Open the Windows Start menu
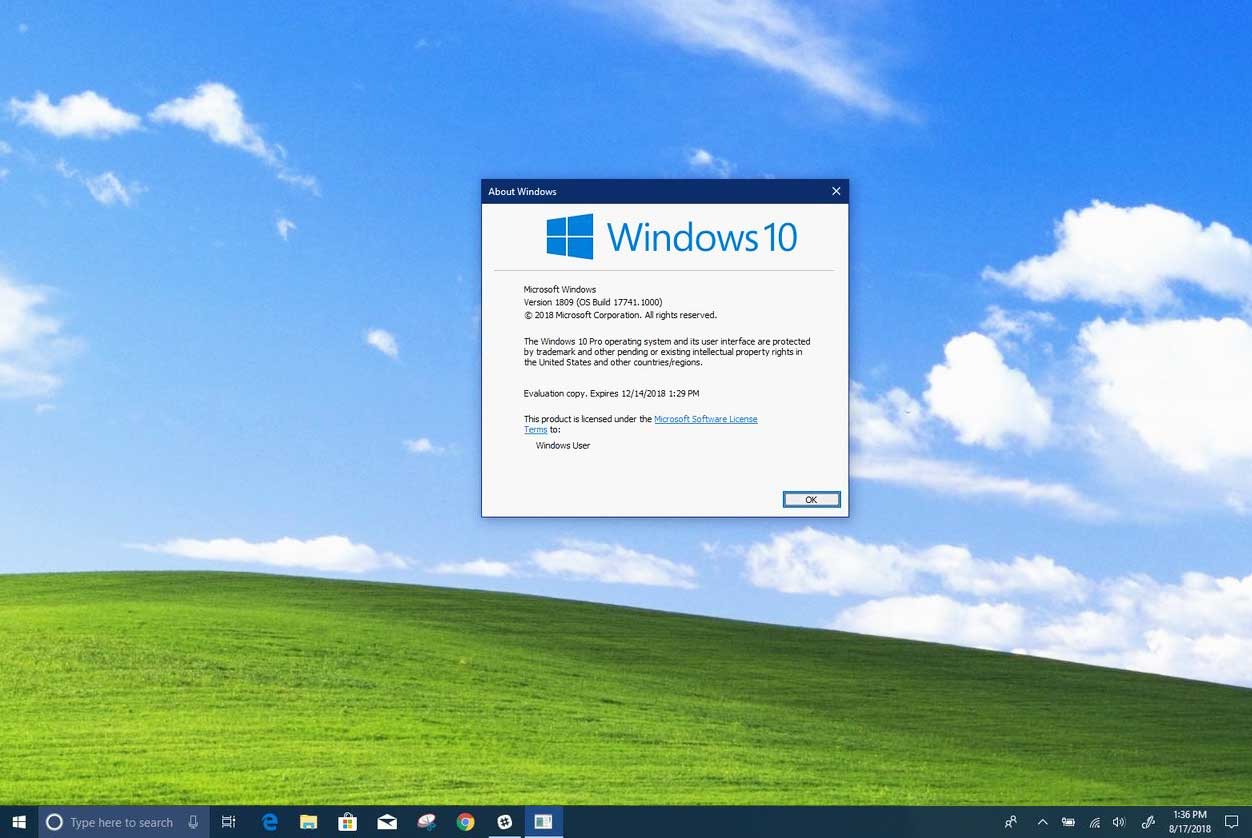1252x838 pixels. (19, 822)
